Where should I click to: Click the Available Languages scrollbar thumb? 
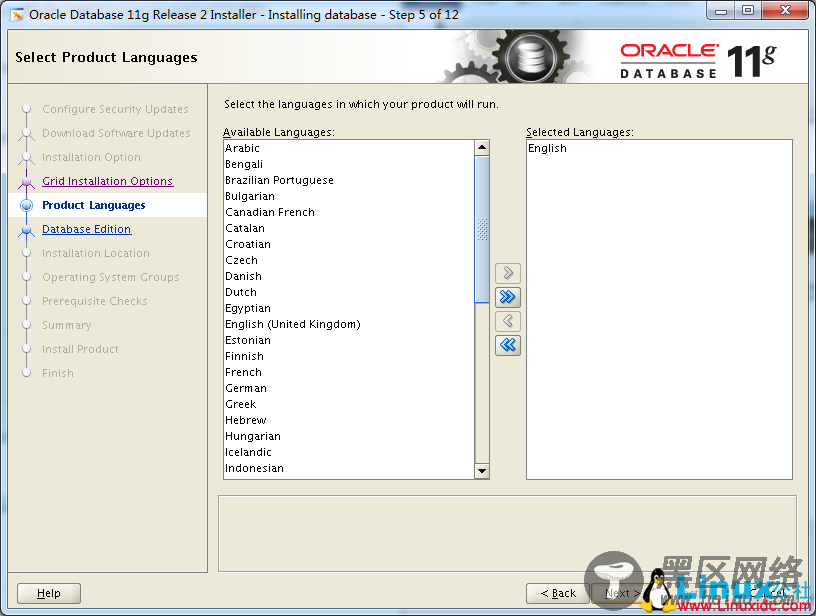point(482,229)
